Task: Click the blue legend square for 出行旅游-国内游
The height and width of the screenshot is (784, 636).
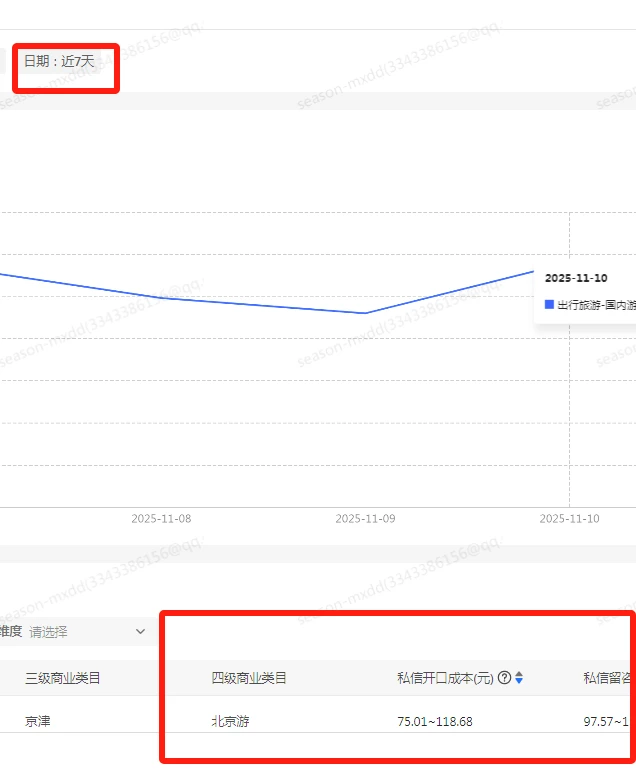Action: click(x=549, y=304)
